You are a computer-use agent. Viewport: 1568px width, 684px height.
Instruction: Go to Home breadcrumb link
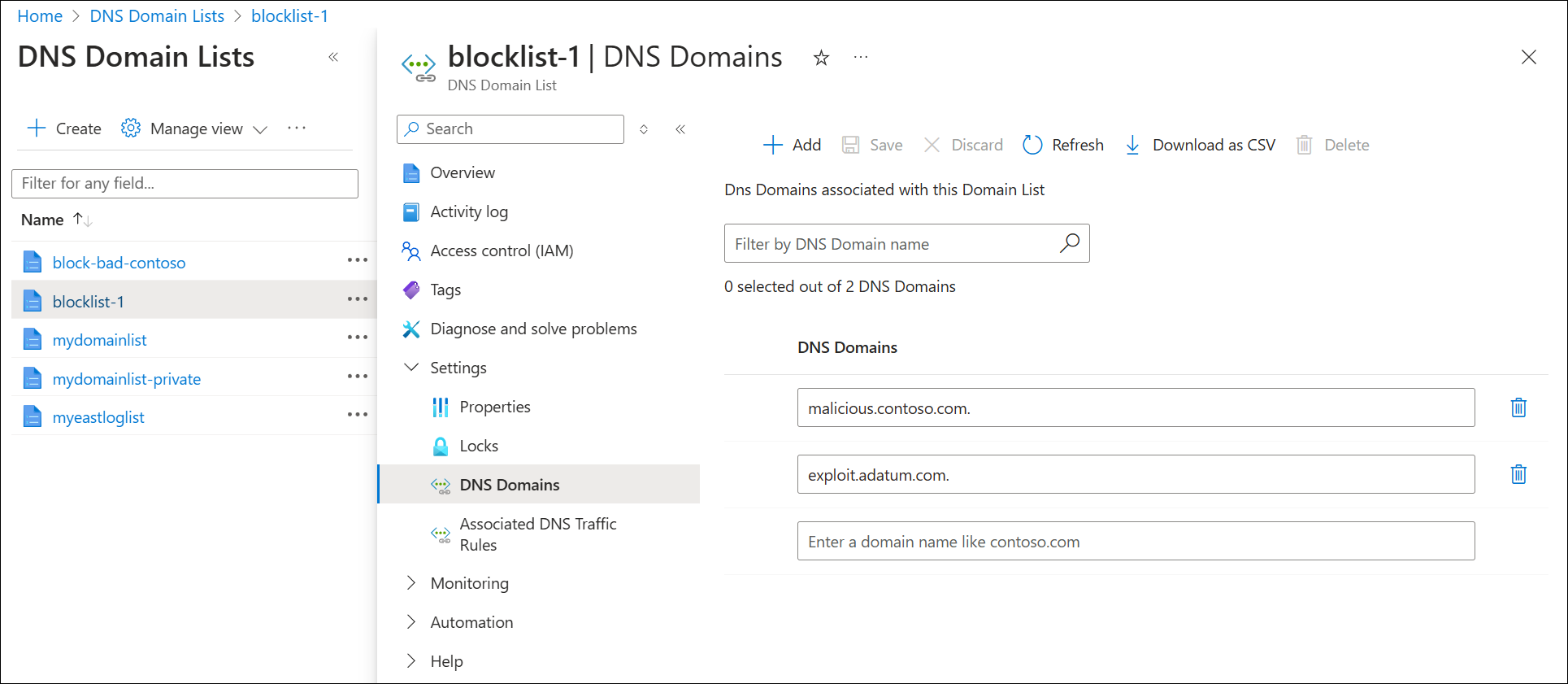[x=40, y=16]
